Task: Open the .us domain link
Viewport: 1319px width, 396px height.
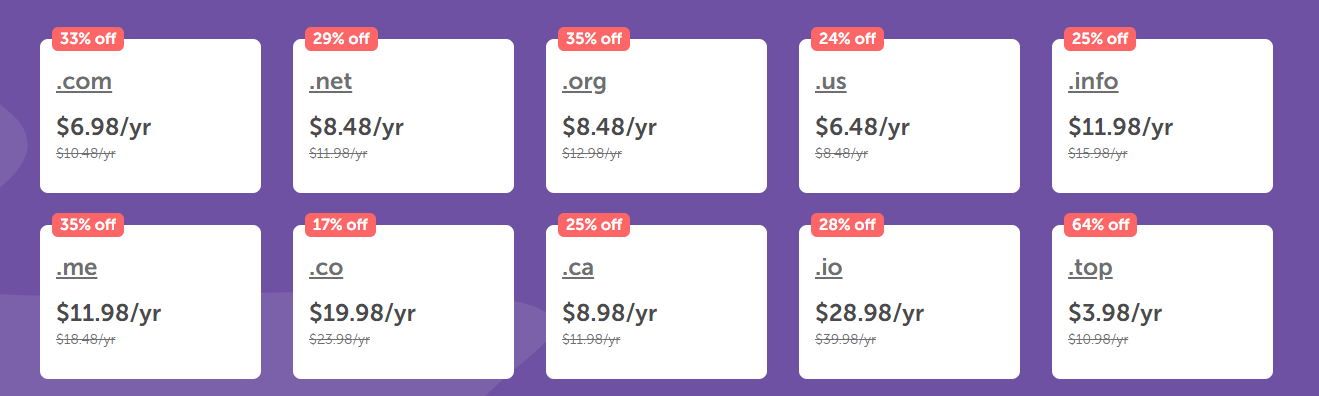Action: click(x=831, y=82)
